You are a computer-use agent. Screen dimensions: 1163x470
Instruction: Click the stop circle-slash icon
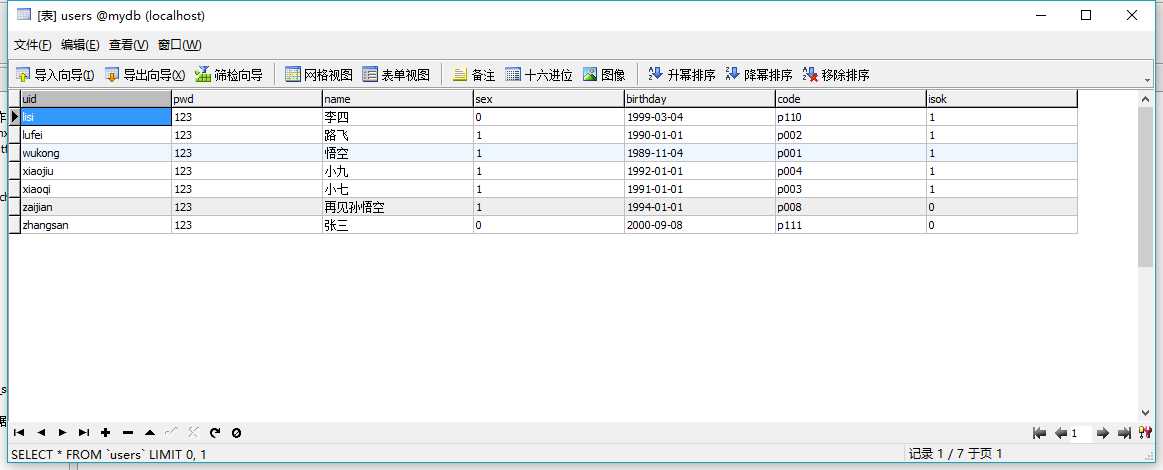click(x=236, y=433)
